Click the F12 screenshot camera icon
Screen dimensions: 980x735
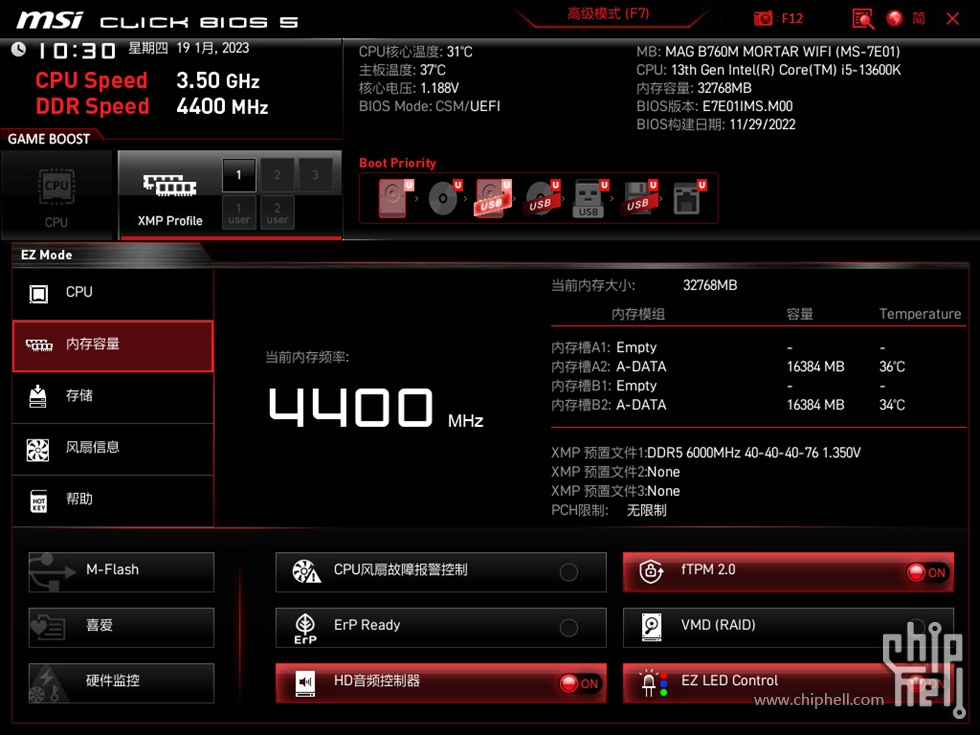763,18
